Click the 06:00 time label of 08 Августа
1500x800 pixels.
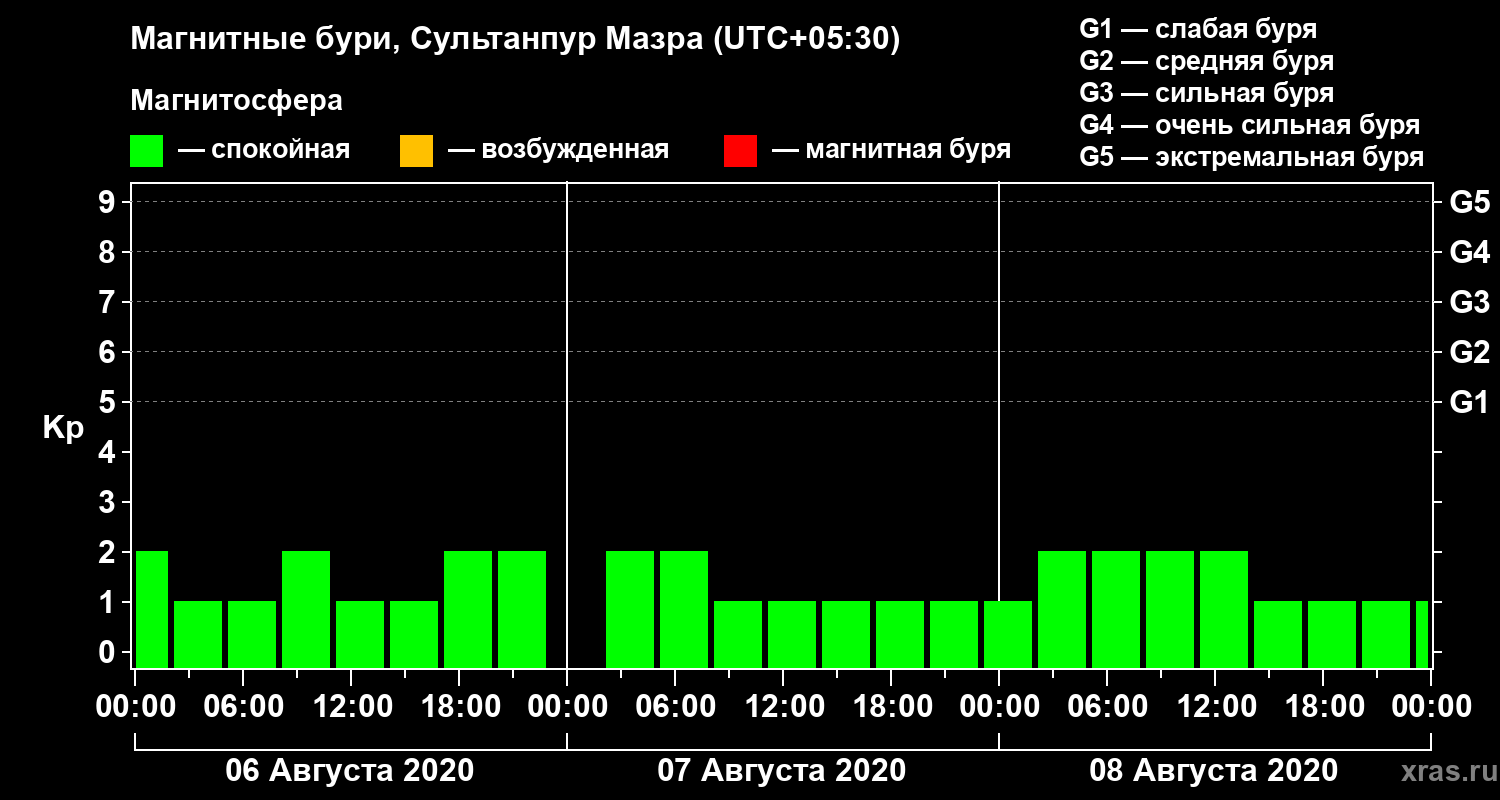1107,707
